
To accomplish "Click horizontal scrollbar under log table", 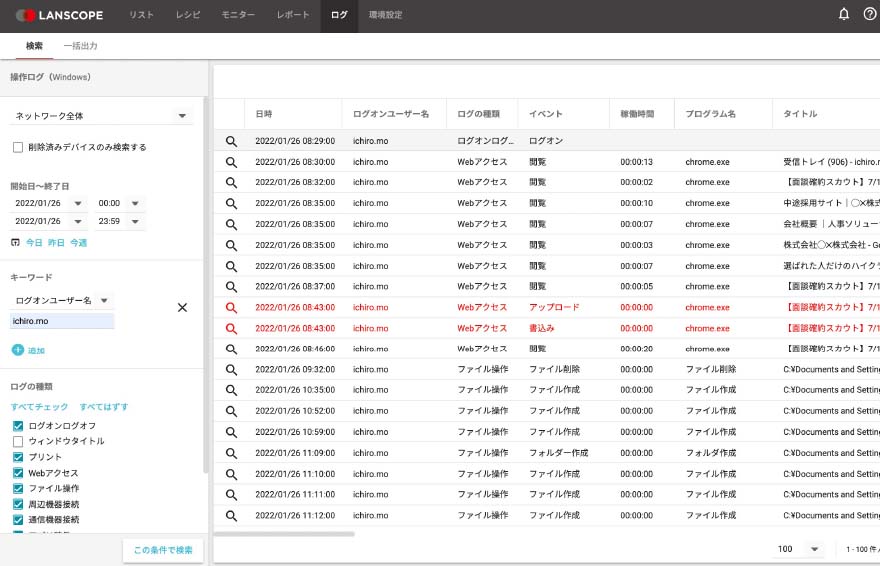I will click(x=285, y=534).
